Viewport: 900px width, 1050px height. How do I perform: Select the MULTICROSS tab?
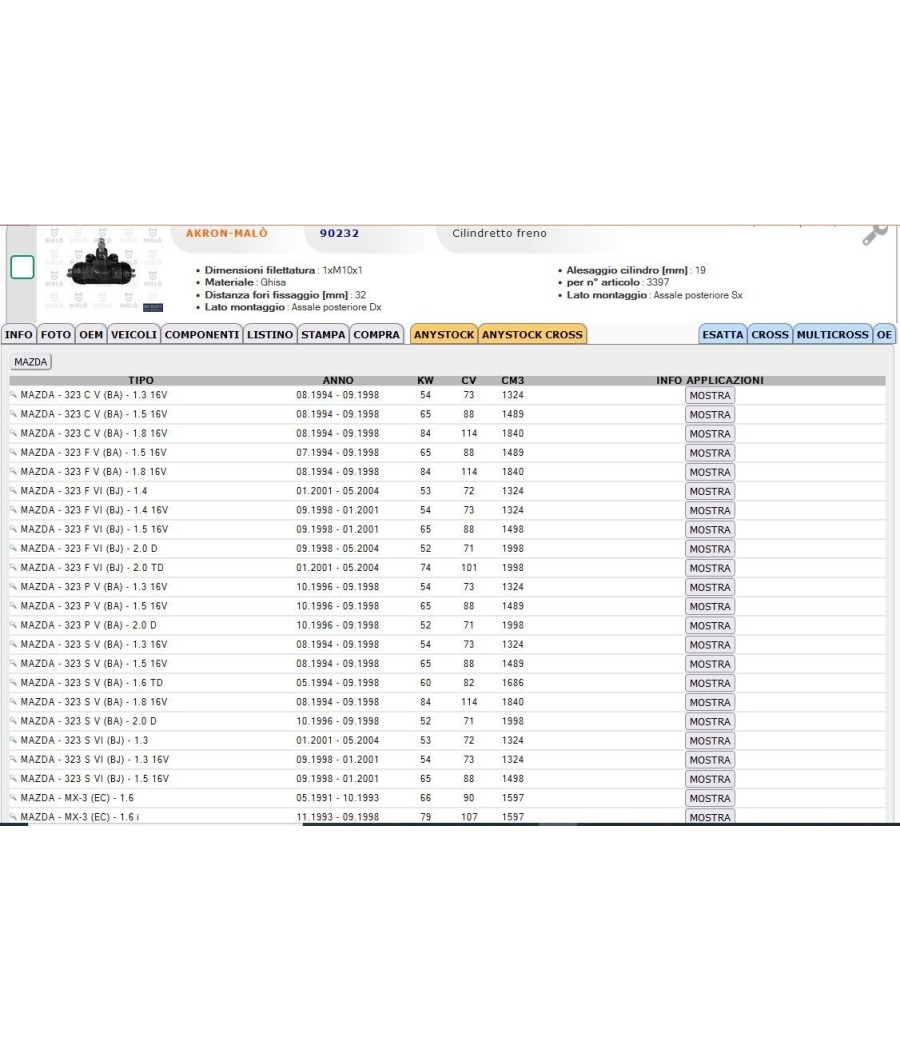point(832,335)
